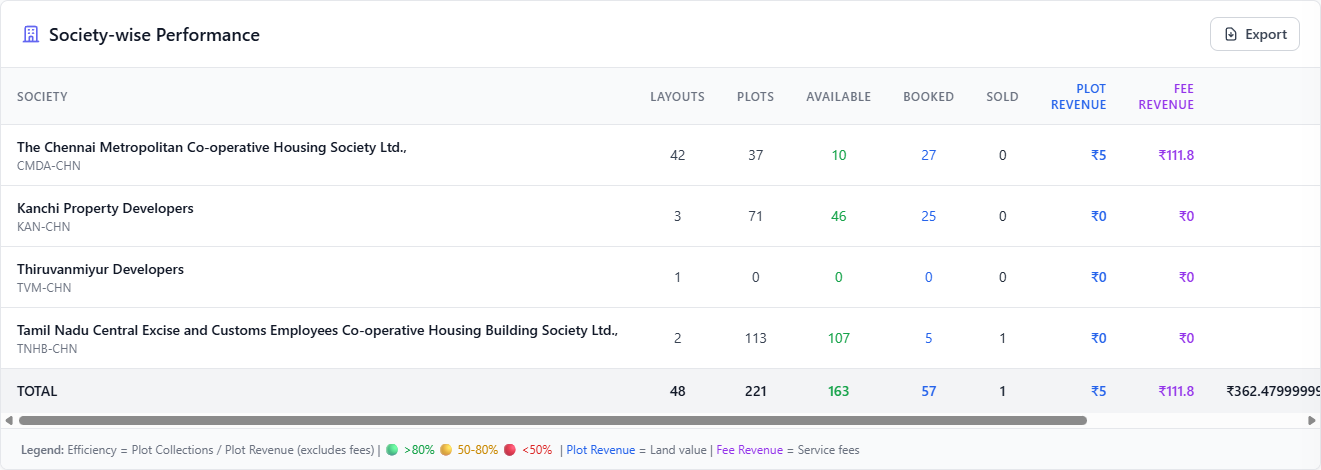Click ₹111.8 fee revenue in TOTAL row
Viewport: 1321px width, 470px height.
pos(1176,391)
